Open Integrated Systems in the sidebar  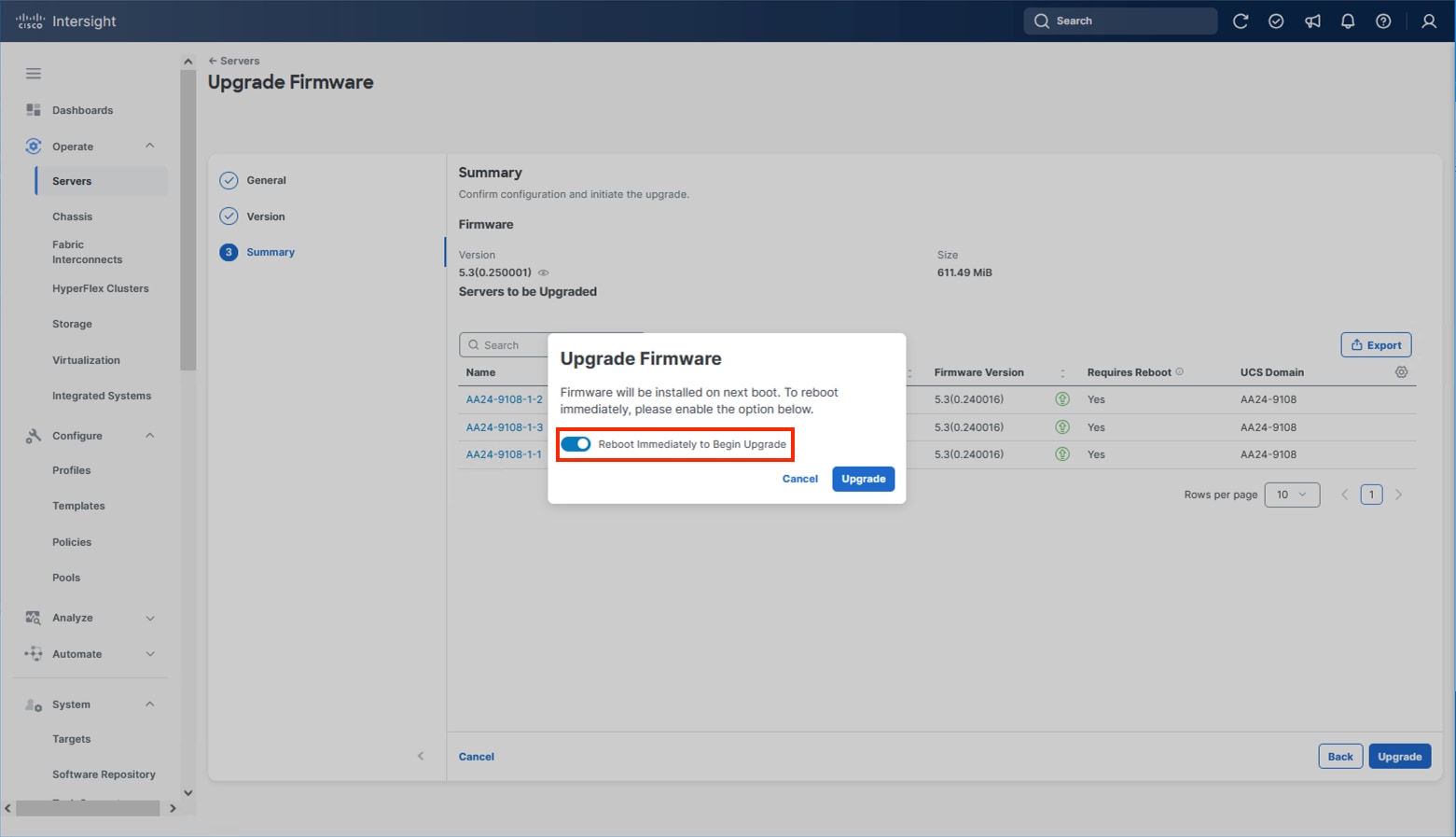coord(102,396)
